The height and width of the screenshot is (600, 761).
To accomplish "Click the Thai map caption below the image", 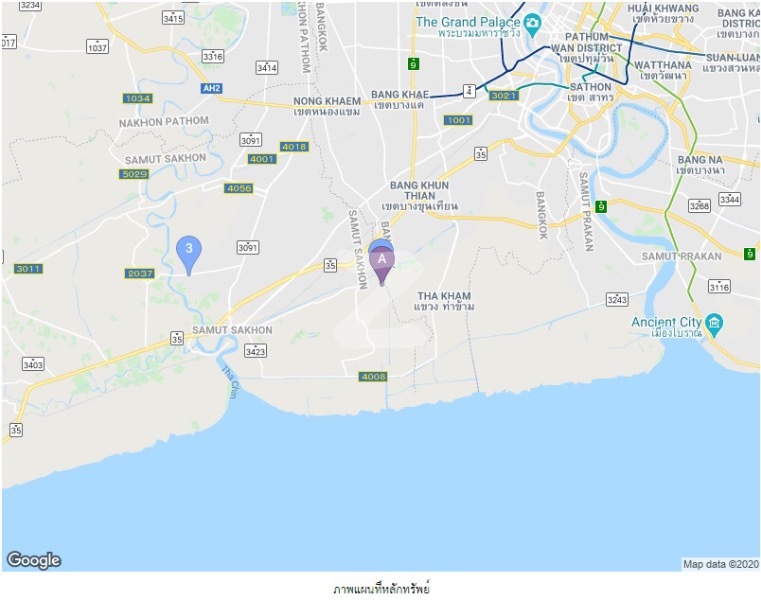I will pos(381,589).
